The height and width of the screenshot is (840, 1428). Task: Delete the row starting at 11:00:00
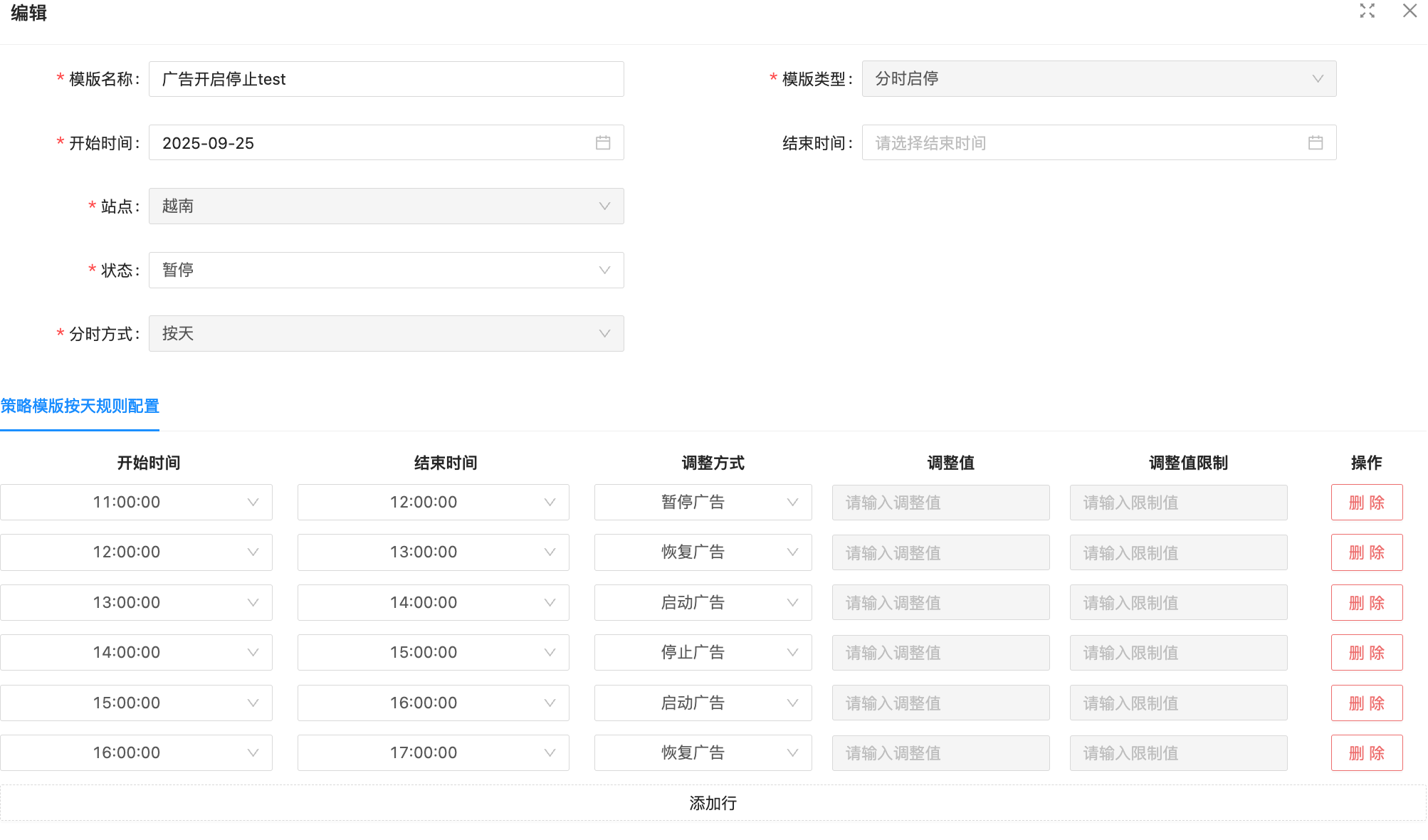[x=1366, y=503]
